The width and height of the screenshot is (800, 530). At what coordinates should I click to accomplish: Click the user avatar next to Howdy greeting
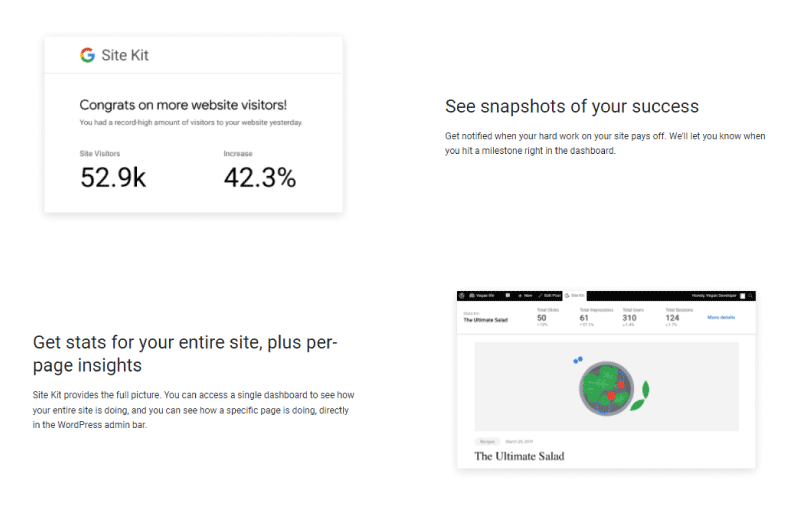[743, 296]
